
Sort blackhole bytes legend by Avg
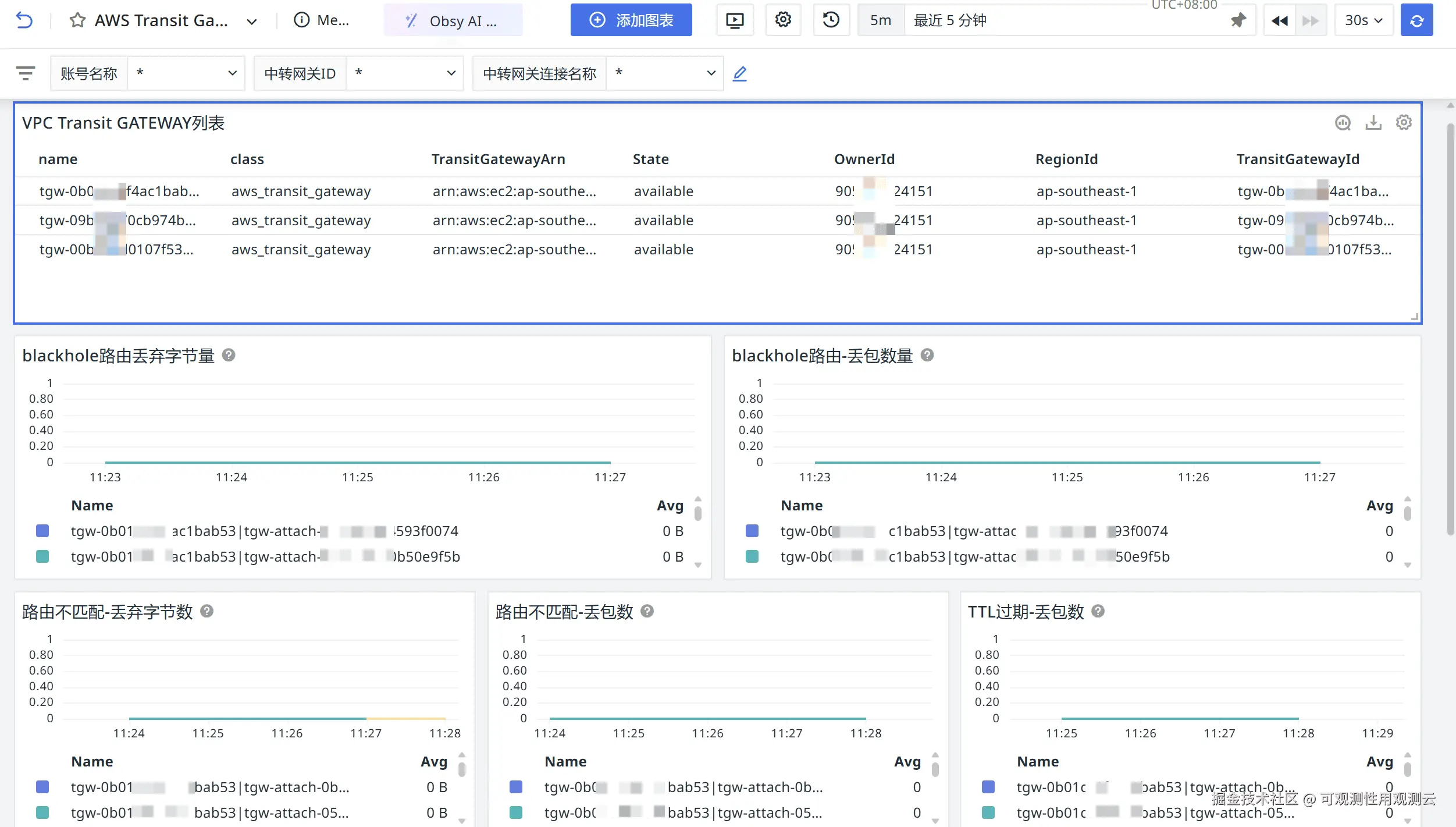[x=670, y=505]
